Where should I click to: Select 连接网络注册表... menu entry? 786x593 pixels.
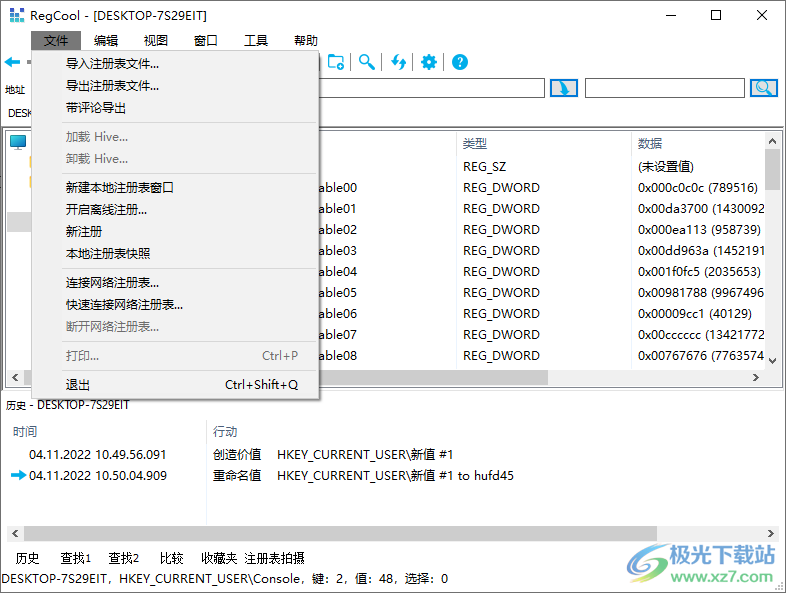175,283
